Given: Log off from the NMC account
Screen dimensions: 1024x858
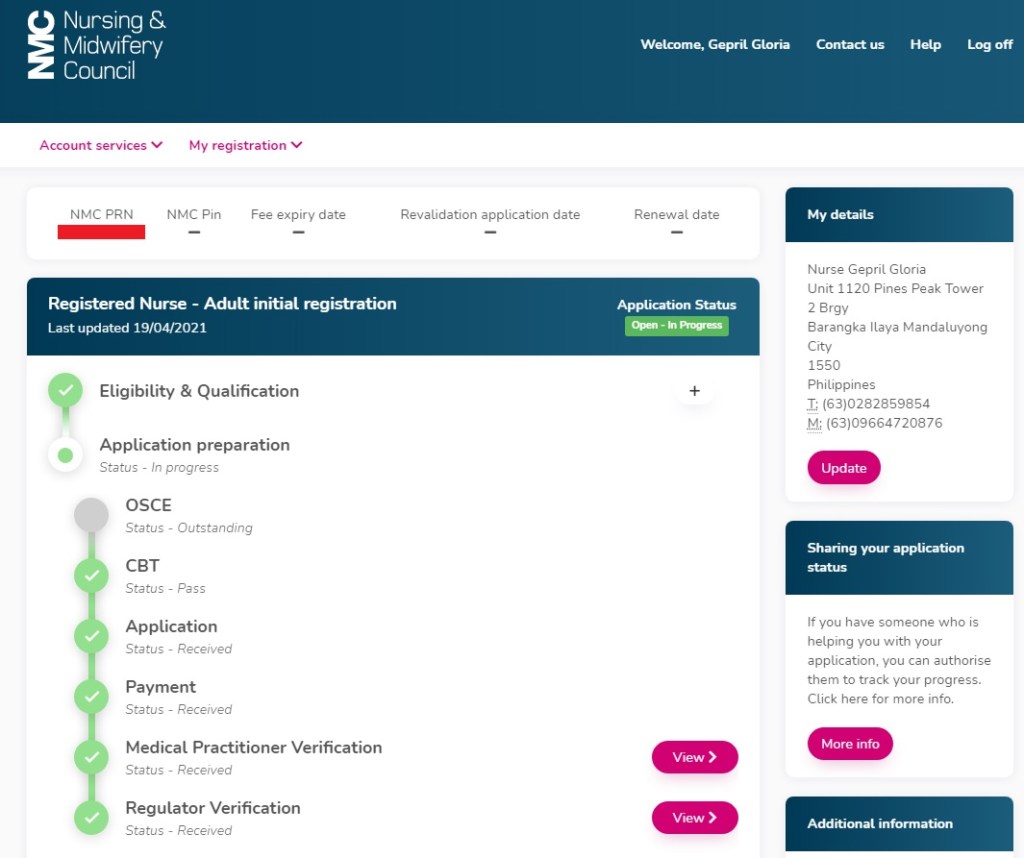Looking at the screenshot, I should 989,44.
